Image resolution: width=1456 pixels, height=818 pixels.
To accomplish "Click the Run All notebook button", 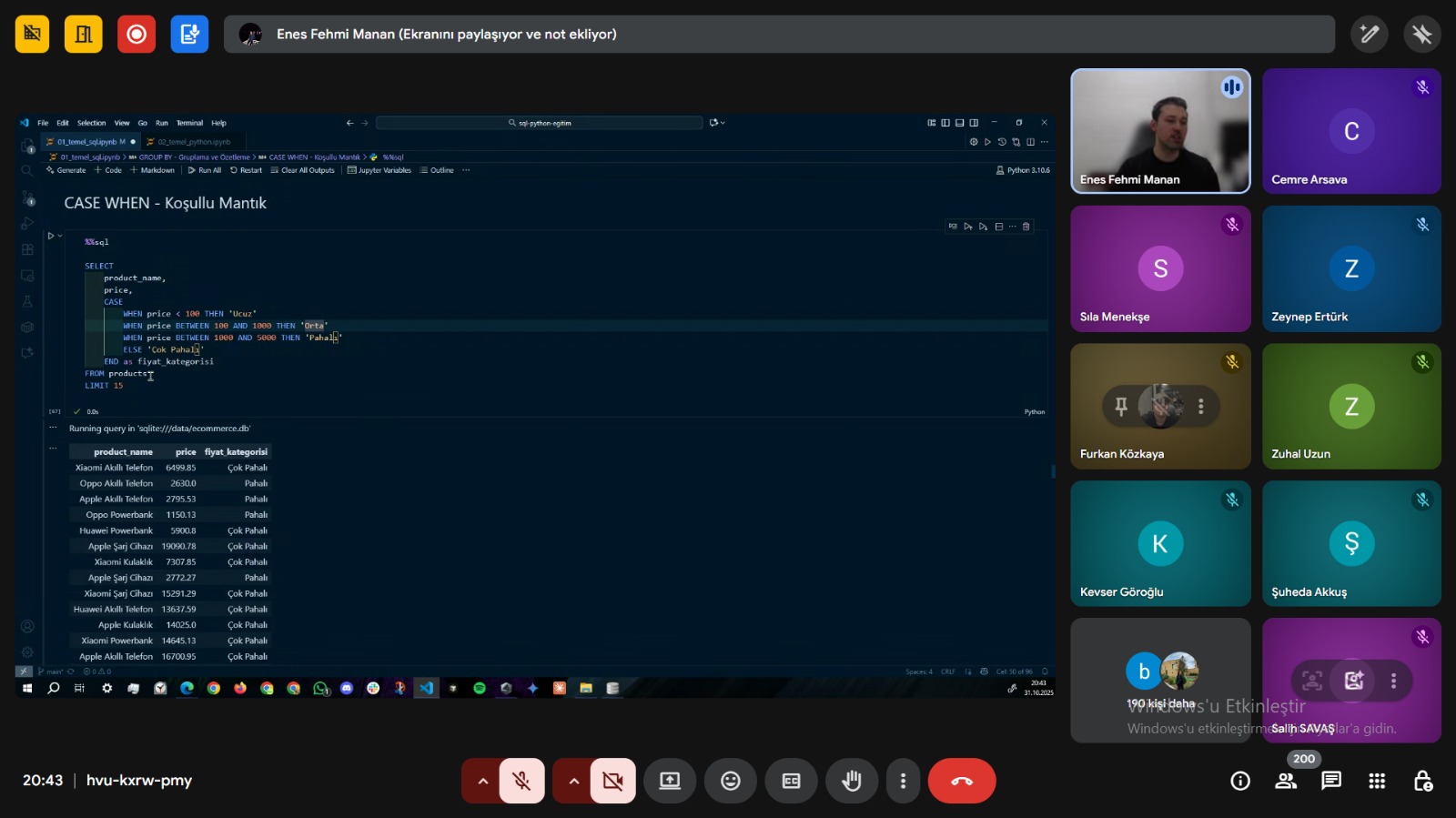I will 205,170.
